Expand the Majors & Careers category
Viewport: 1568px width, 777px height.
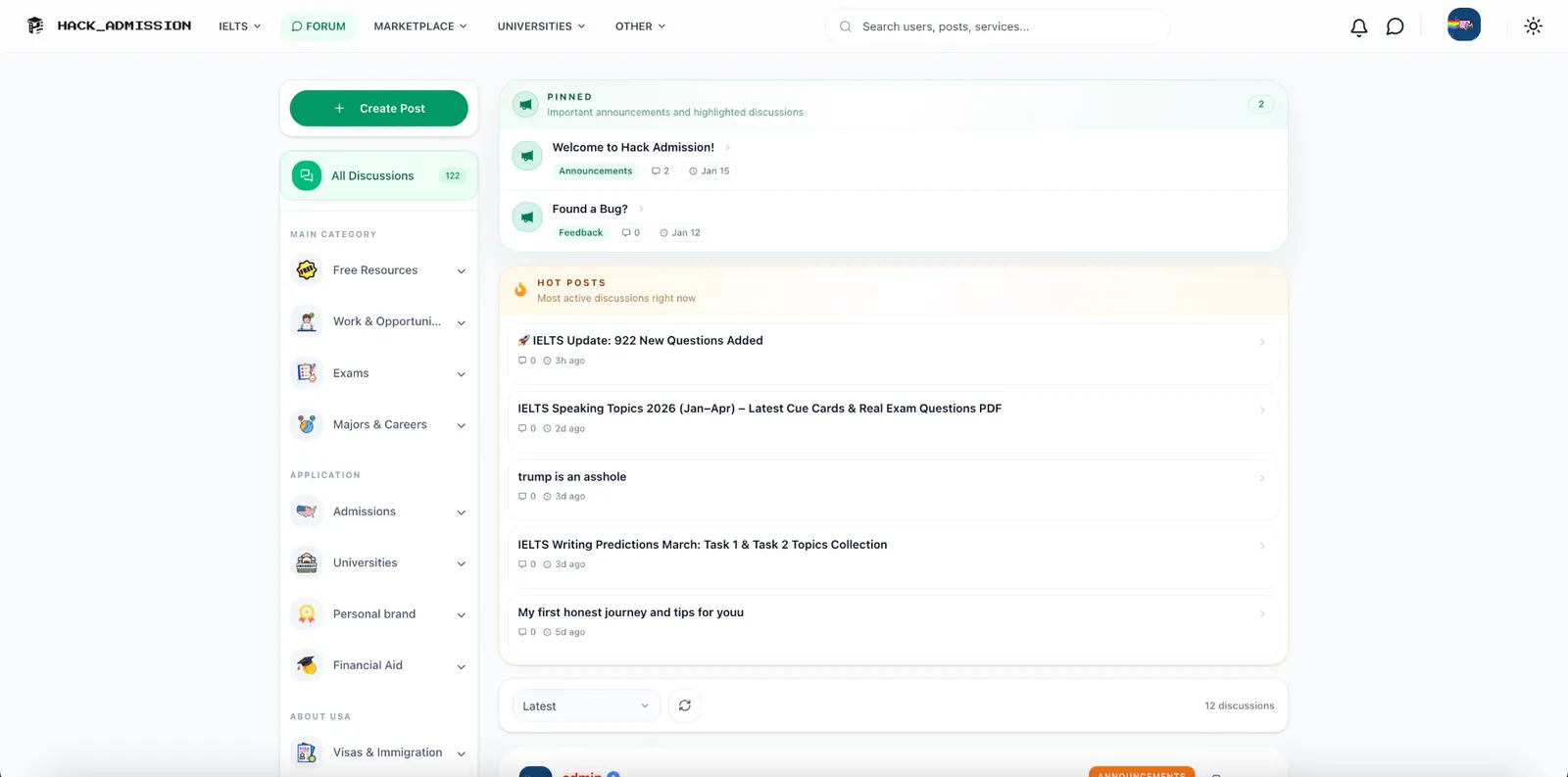[x=461, y=425]
